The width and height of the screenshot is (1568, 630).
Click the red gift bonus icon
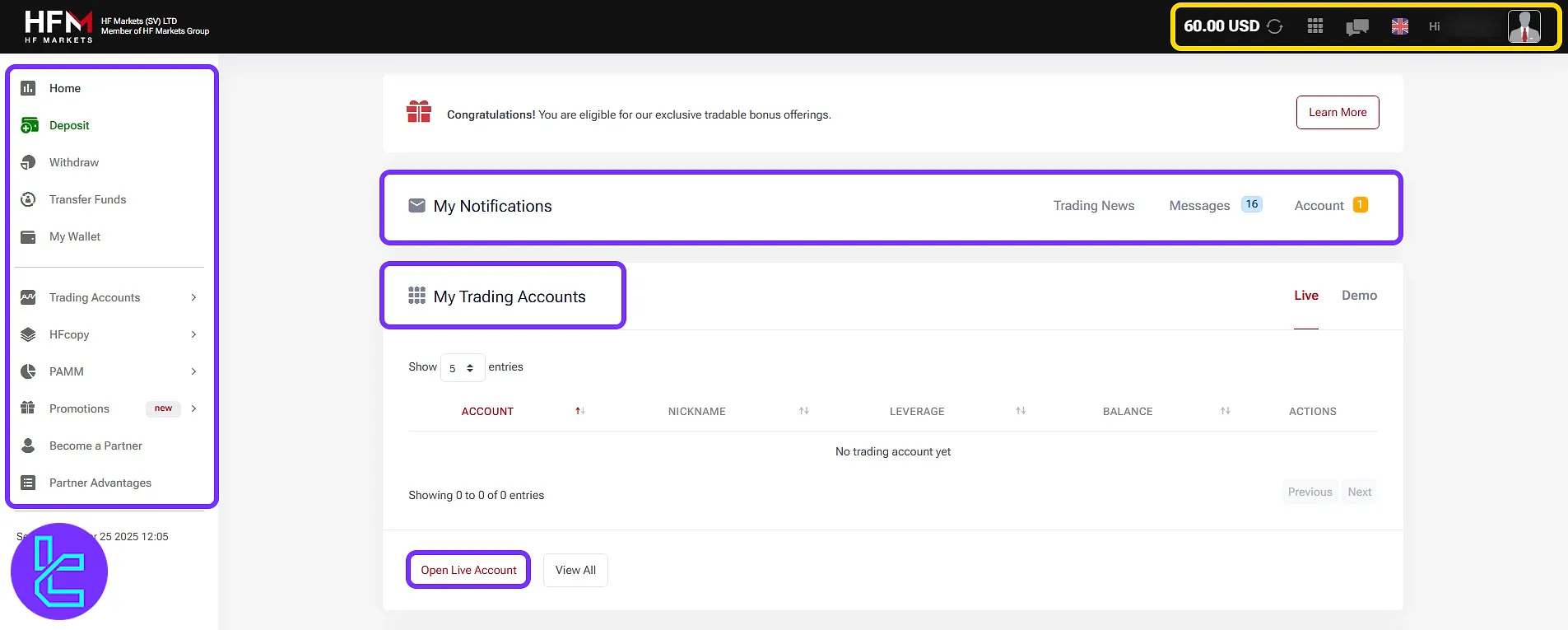[419, 112]
